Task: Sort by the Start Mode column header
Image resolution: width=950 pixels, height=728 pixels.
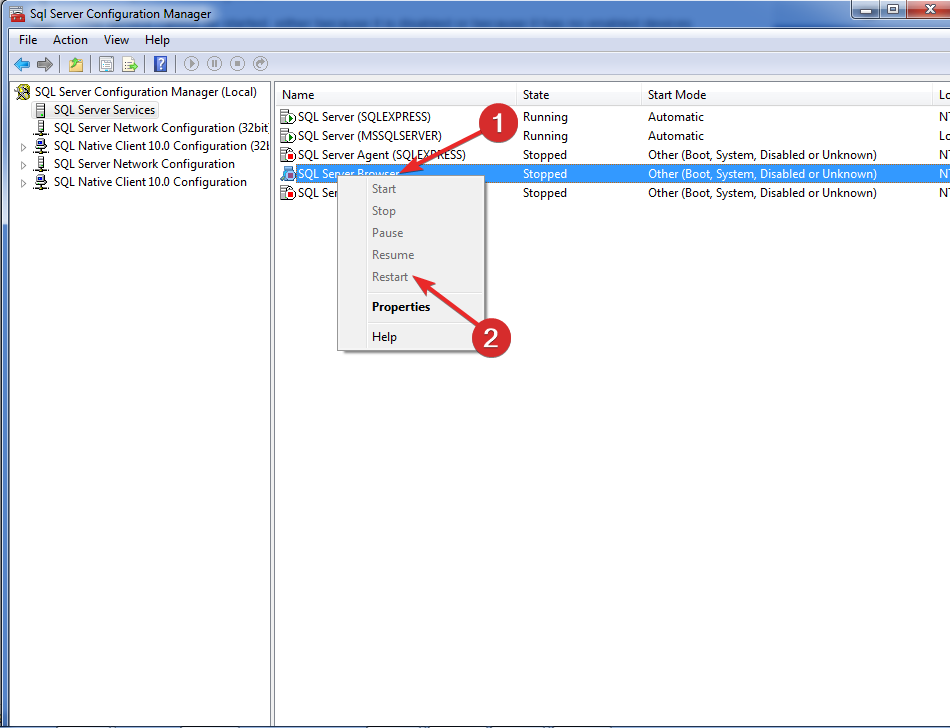Action: pos(786,95)
